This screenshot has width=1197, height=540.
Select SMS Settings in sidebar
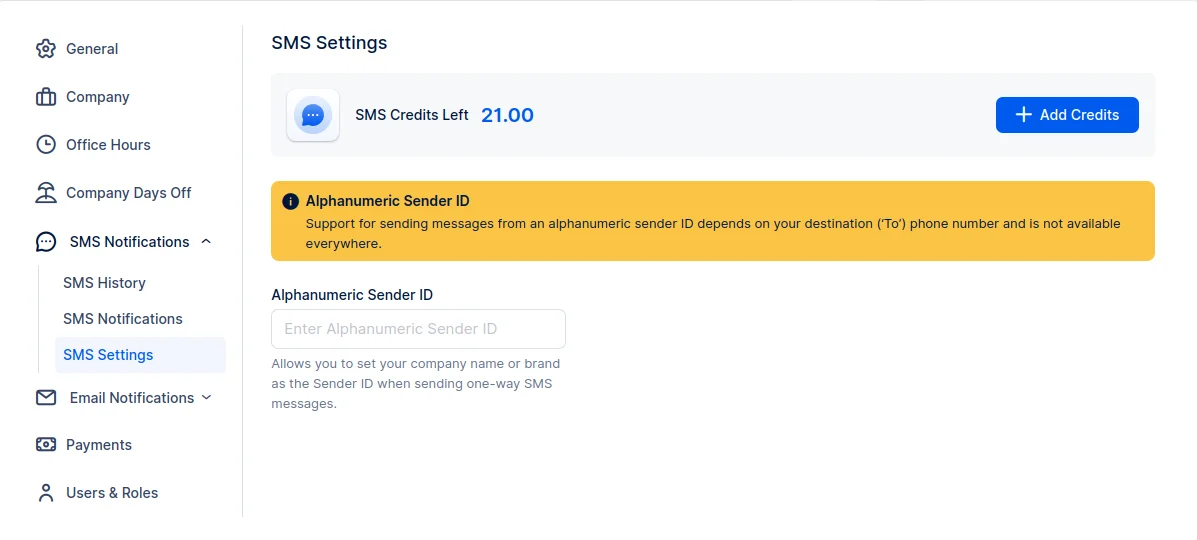pyautogui.click(x=108, y=355)
